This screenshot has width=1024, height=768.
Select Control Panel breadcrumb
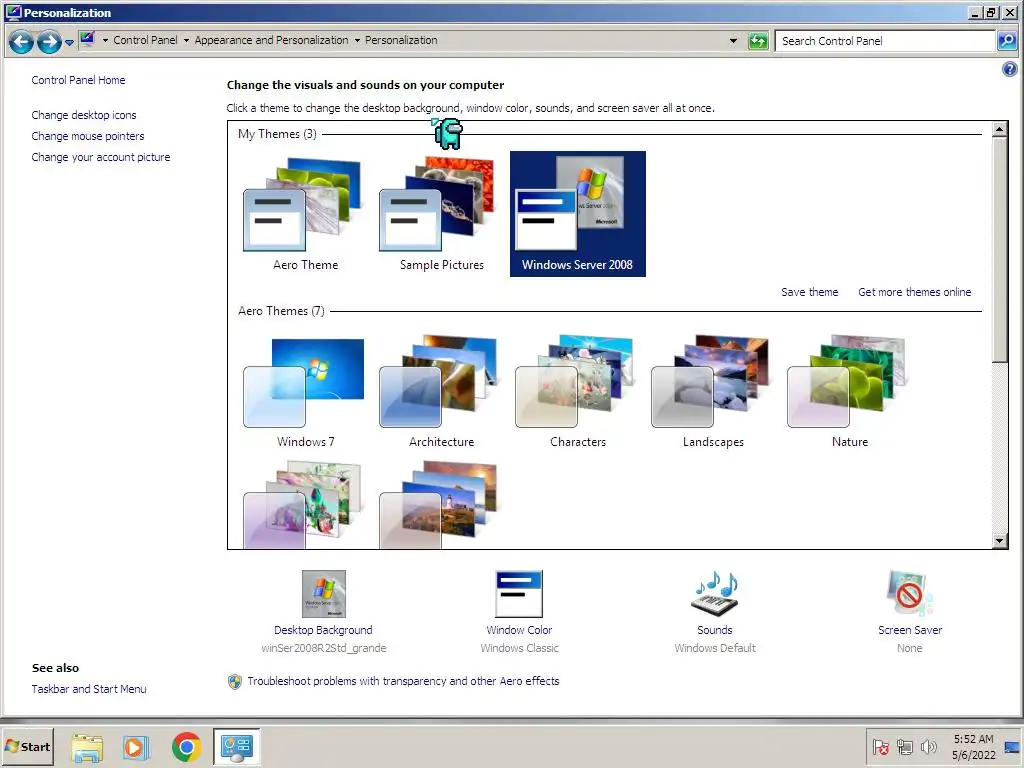pos(145,40)
